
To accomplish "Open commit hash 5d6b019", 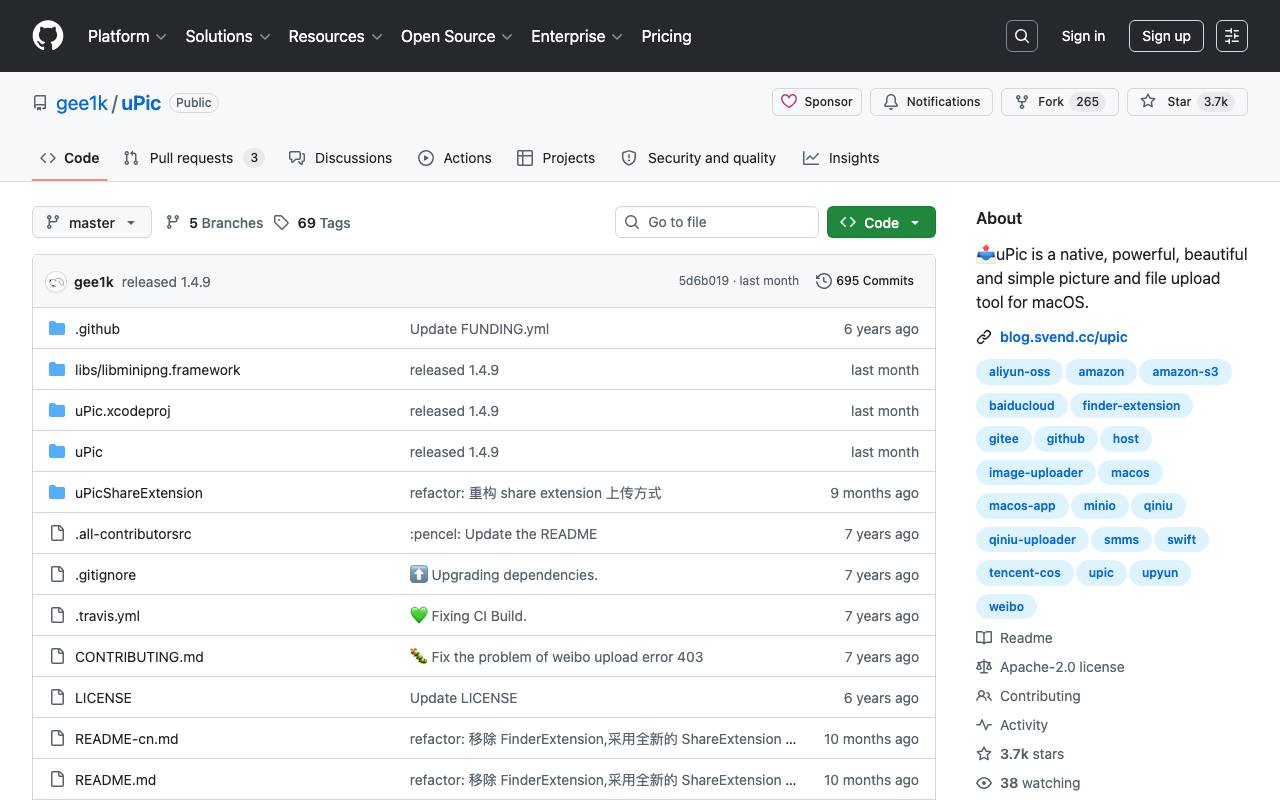I will click(704, 281).
